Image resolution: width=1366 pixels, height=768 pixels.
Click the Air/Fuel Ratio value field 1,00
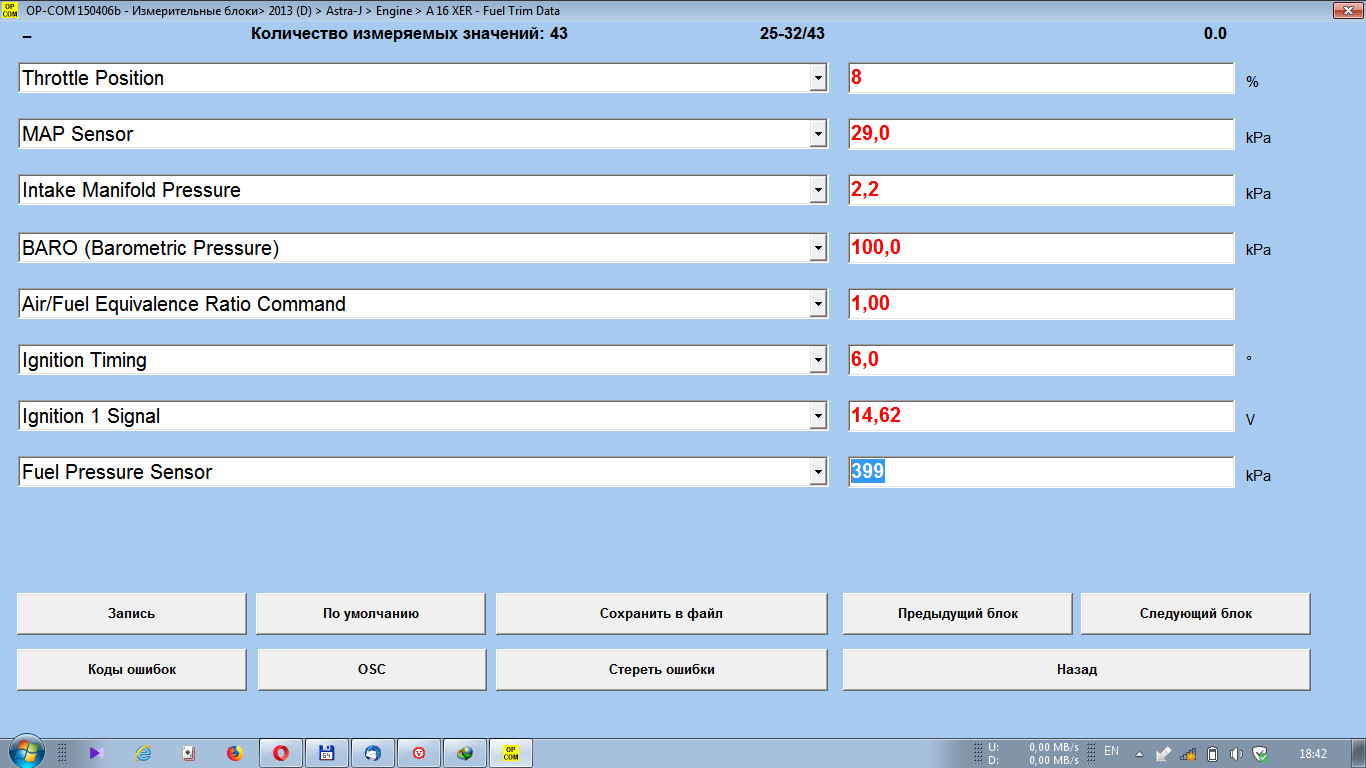pos(1042,304)
